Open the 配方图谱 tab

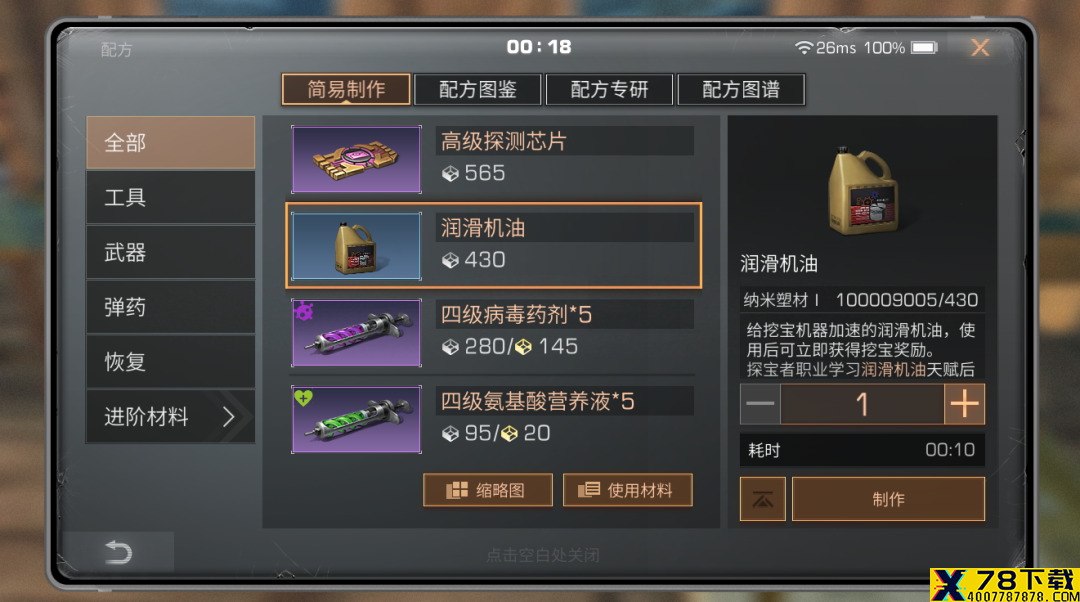741,90
